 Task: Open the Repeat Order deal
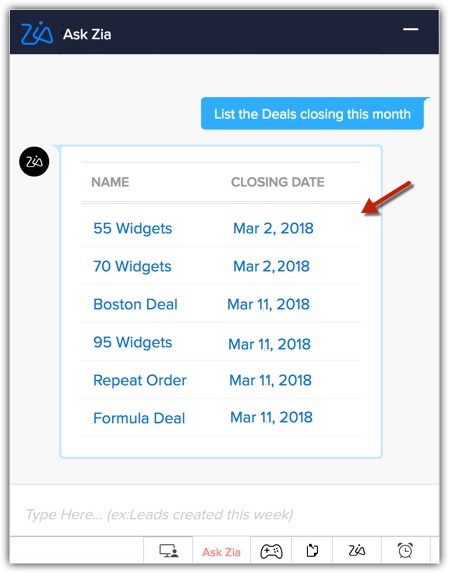(140, 380)
